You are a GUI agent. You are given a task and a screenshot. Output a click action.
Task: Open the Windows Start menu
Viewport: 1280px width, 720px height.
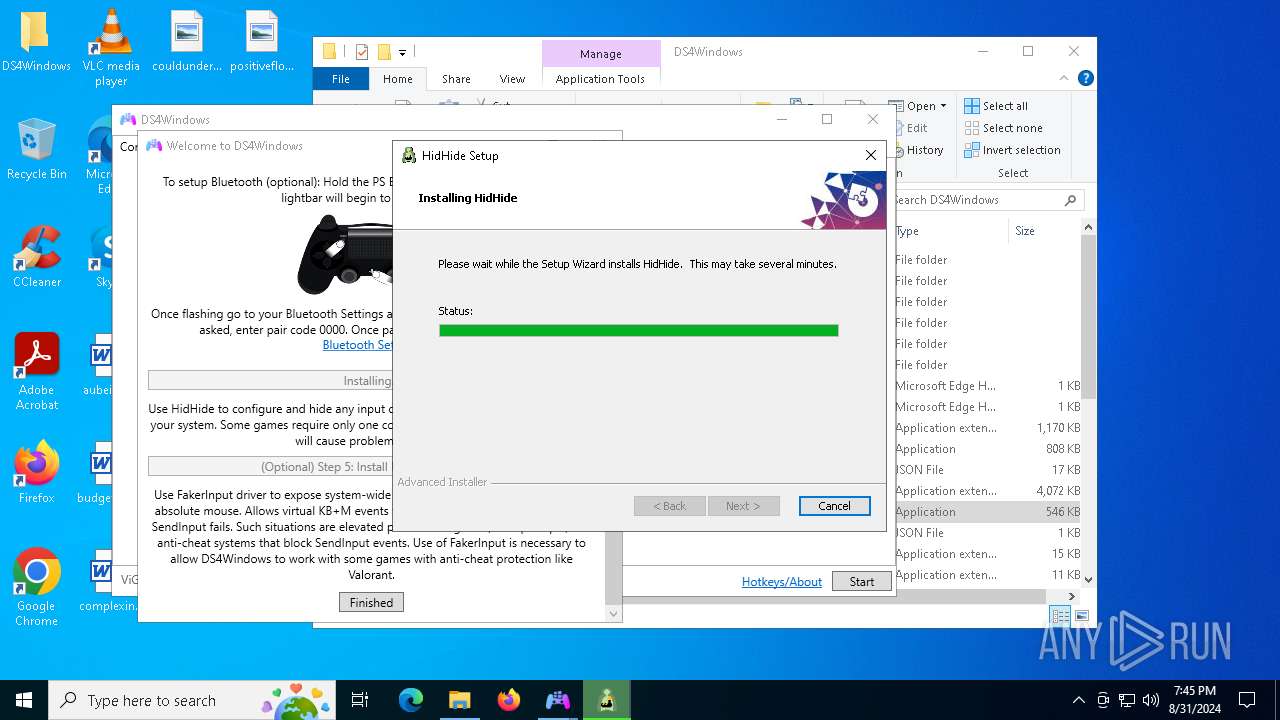pyautogui.click(x=24, y=700)
